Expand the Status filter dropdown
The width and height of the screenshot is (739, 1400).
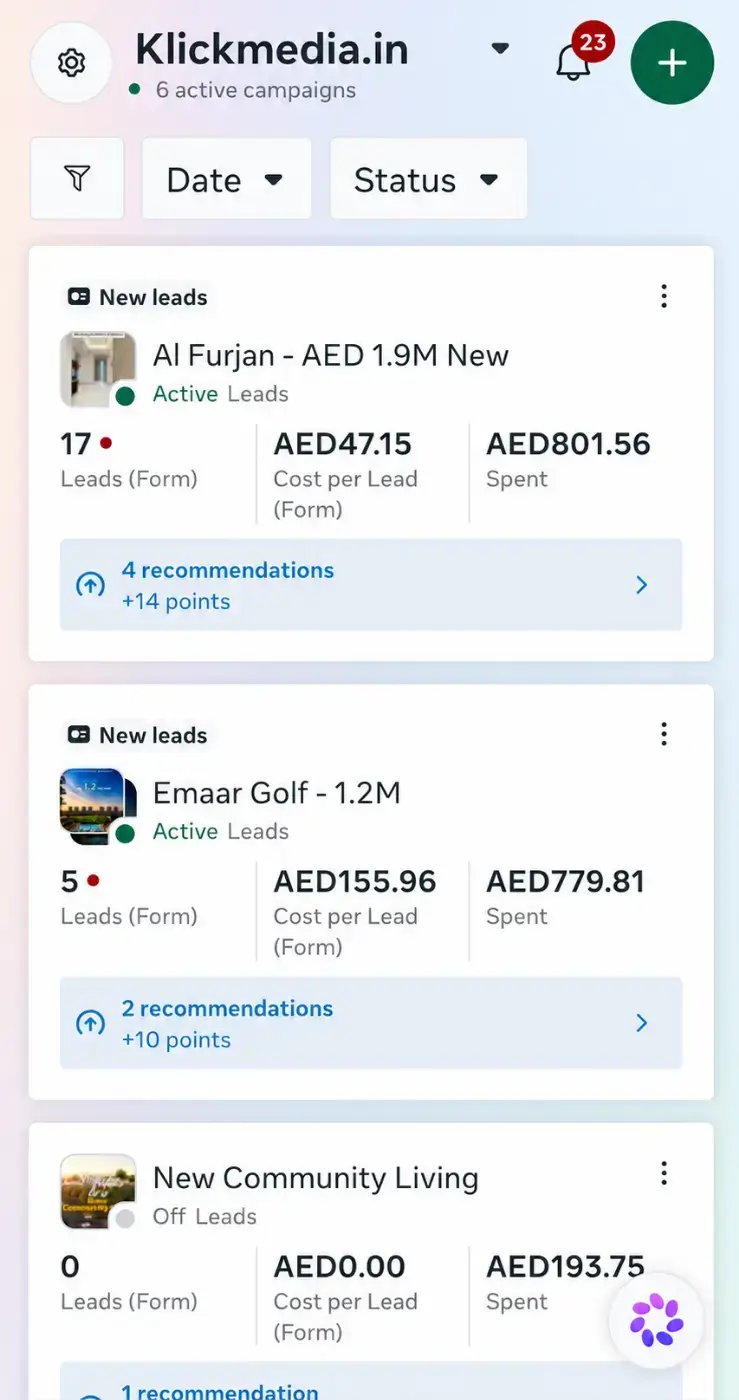click(428, 179)
